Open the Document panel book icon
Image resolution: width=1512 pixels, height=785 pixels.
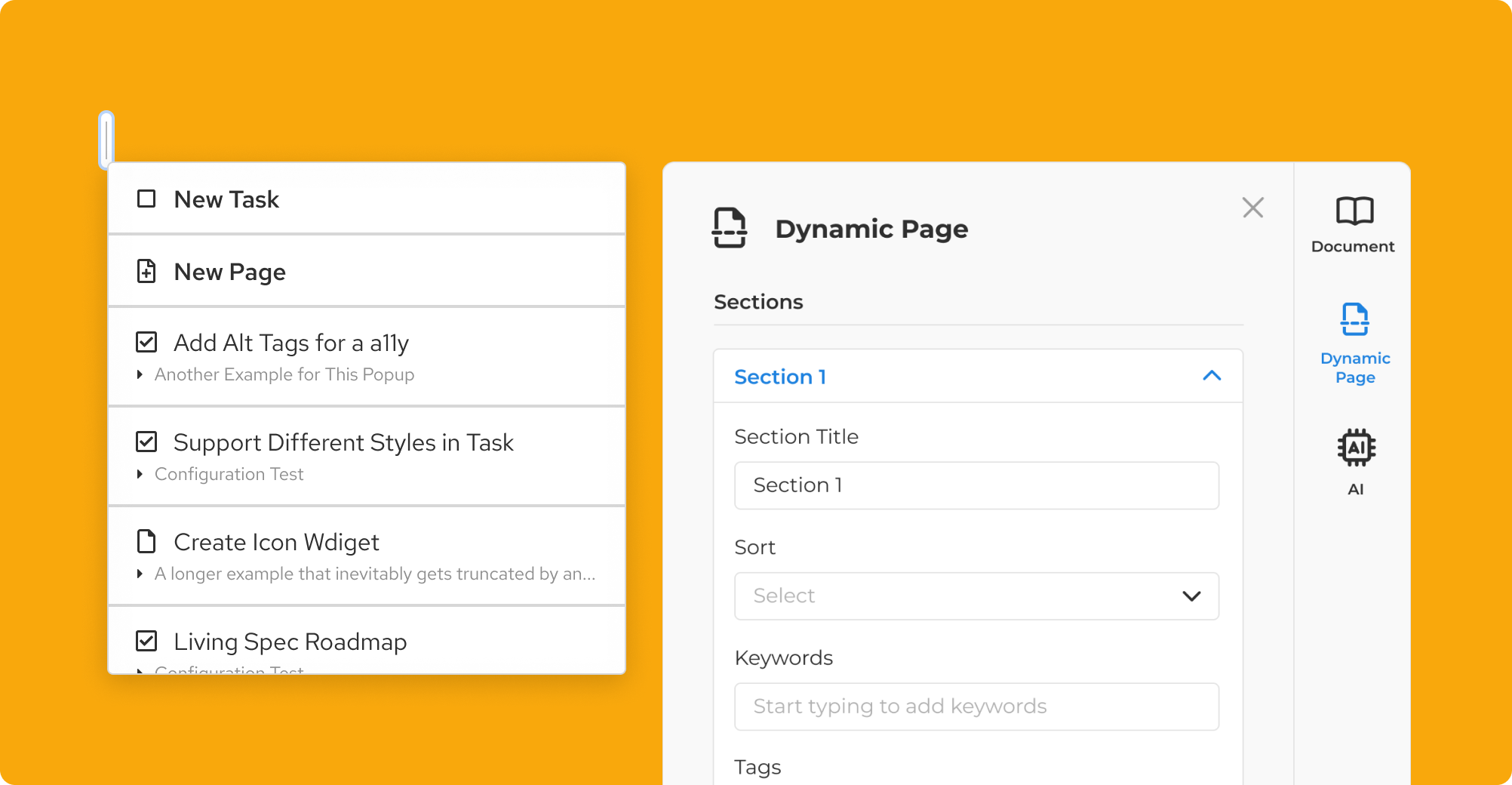tap(1354, 211)
